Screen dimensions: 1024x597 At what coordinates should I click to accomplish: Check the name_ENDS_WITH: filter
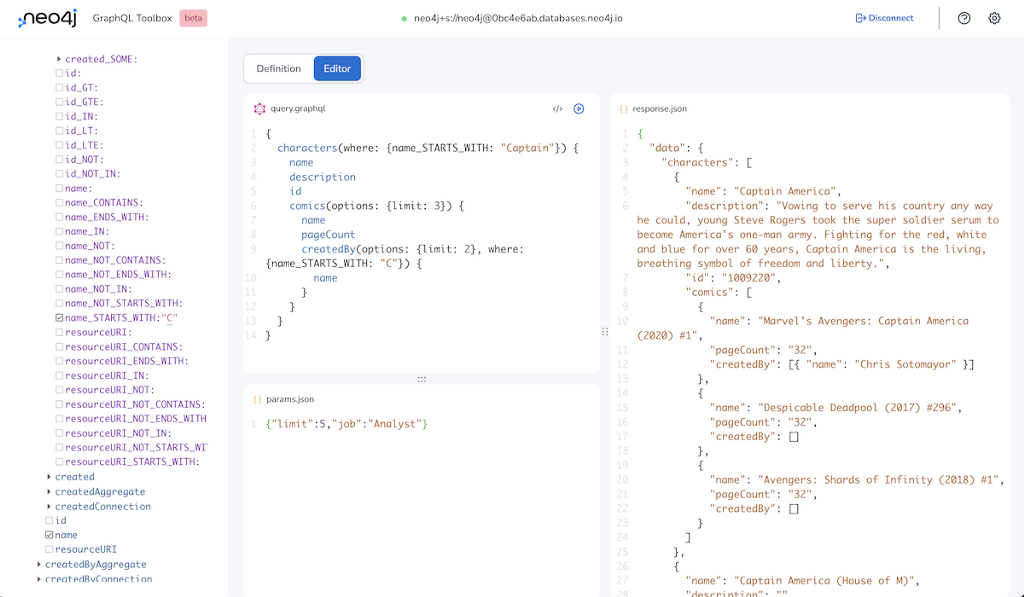pyautogui.click(x=59, y=217)
